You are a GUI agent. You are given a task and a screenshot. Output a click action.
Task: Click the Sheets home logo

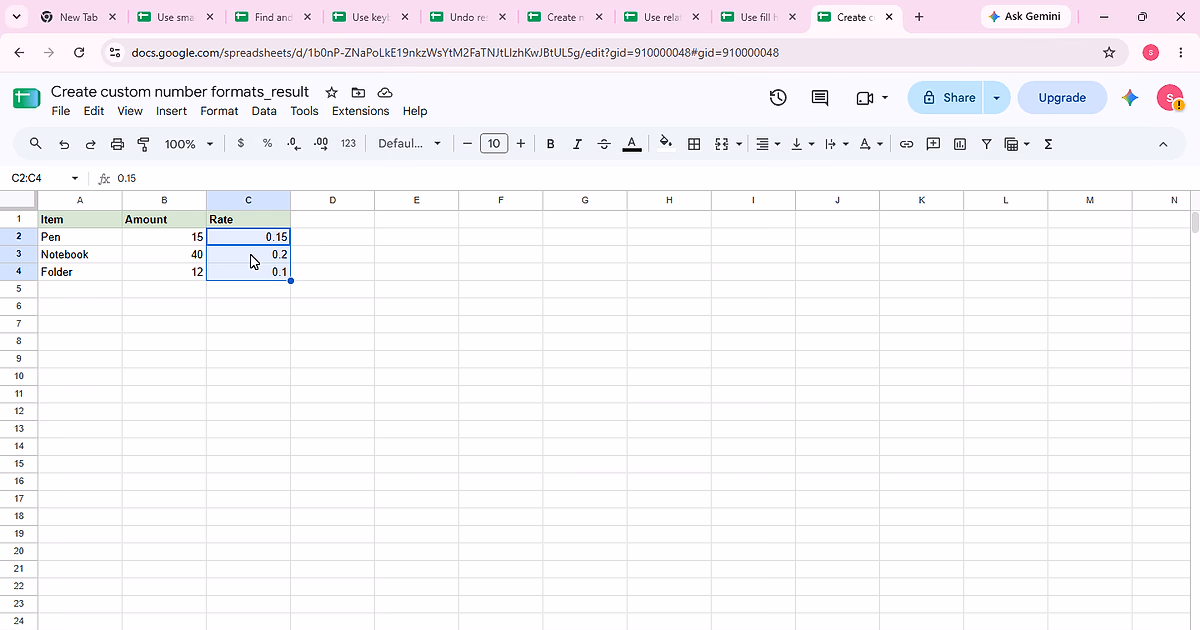[x=26, y=97]
